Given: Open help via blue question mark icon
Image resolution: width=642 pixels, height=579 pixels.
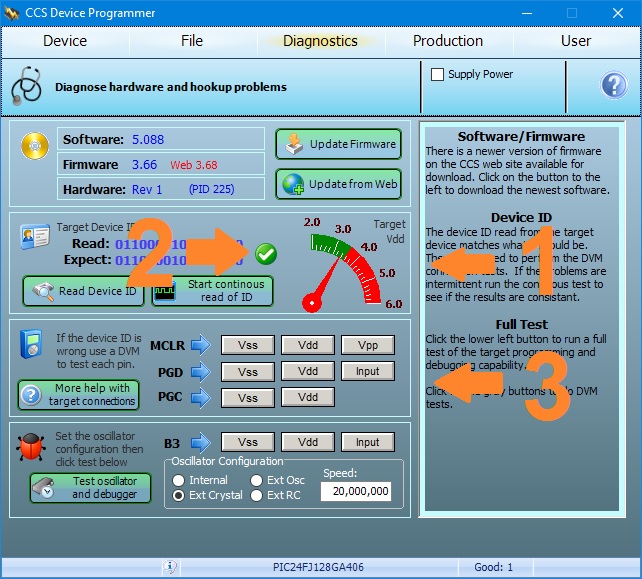Looking at the screenshot, I should [613, 85].
